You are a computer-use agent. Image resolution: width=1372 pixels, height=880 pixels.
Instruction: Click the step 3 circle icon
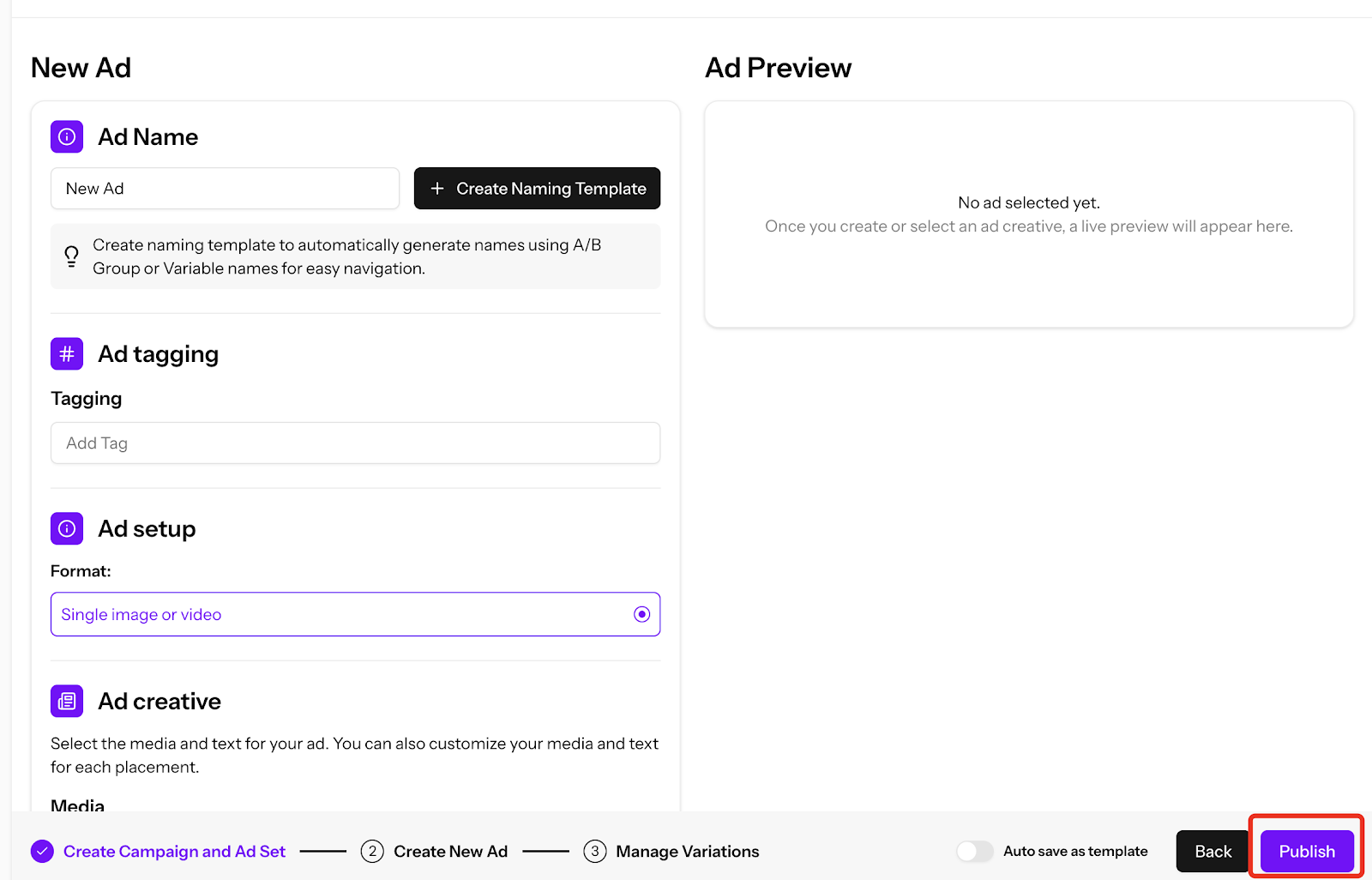[594, 851]
